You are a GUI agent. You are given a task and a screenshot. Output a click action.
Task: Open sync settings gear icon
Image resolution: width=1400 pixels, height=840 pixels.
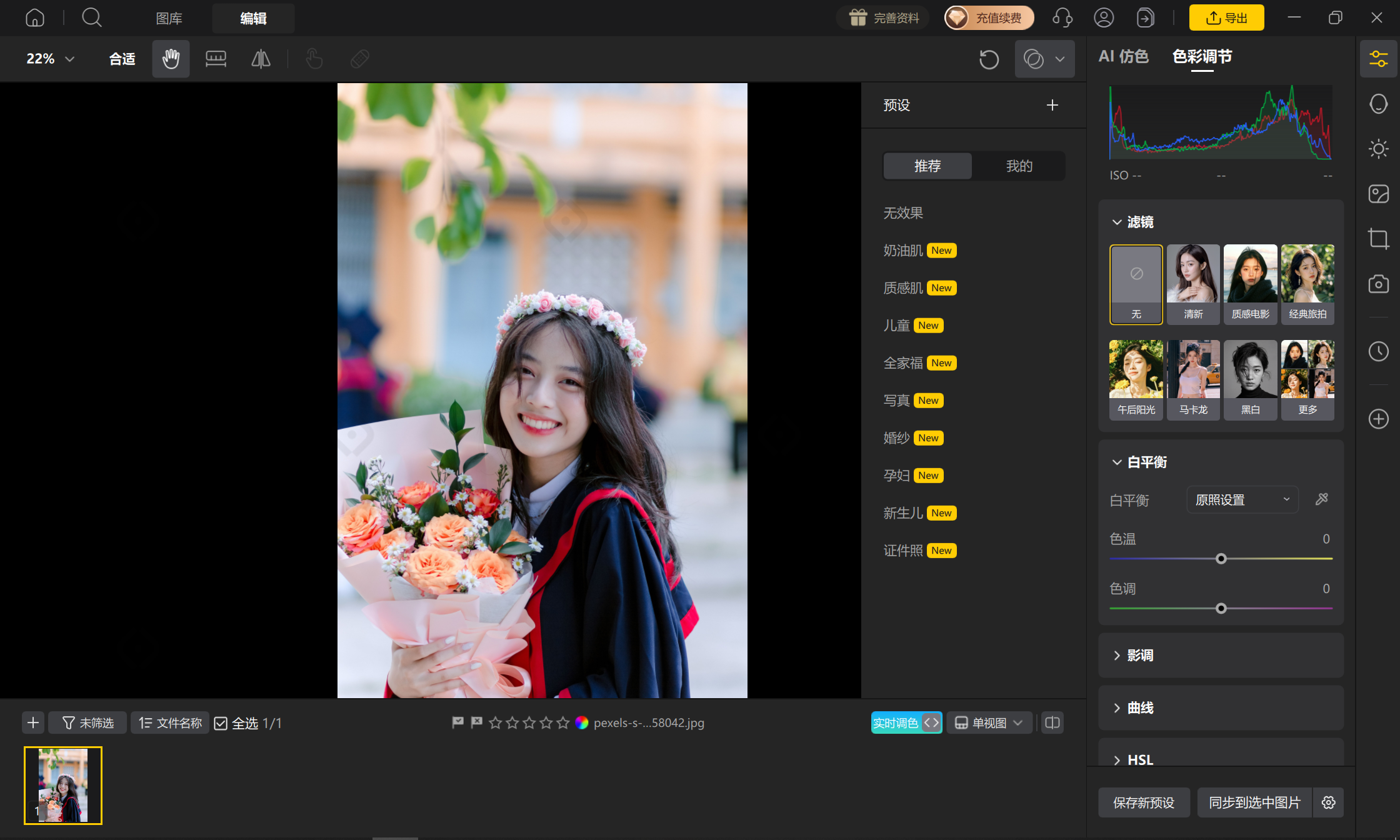pyautogui.click(x=1329, y=802)
